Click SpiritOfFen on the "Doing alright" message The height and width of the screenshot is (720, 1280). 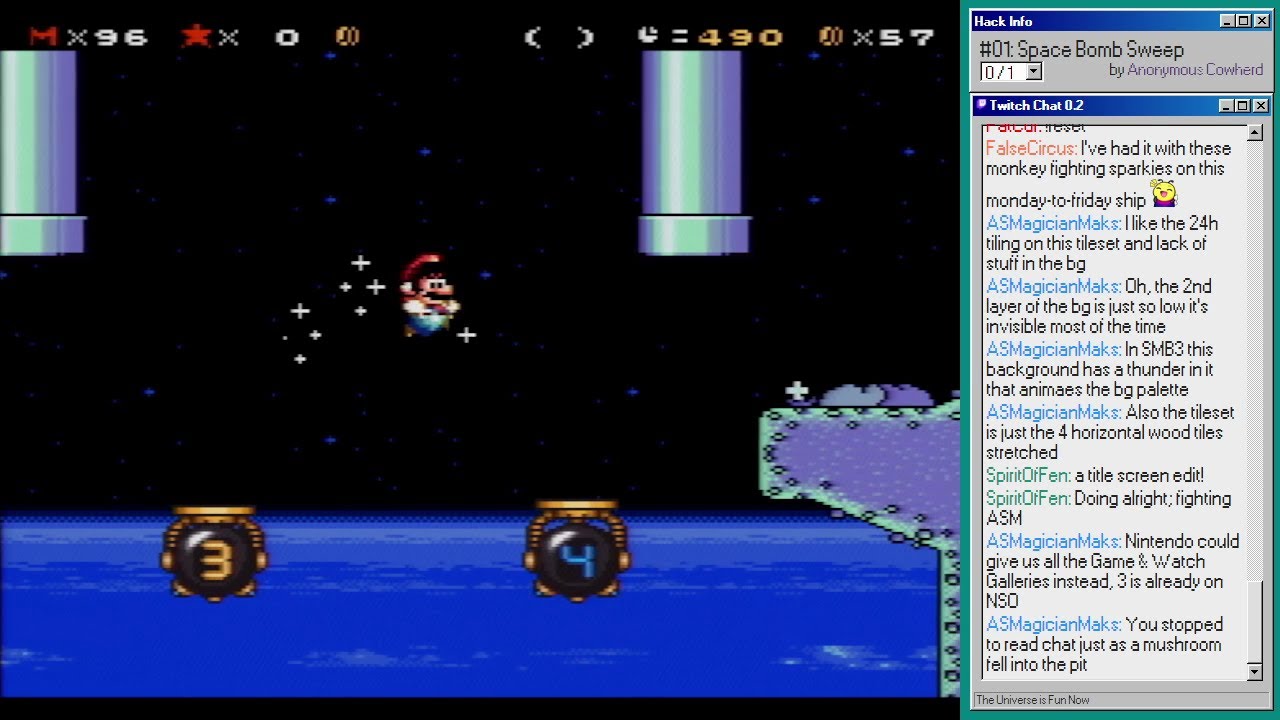click(1028, 498)
